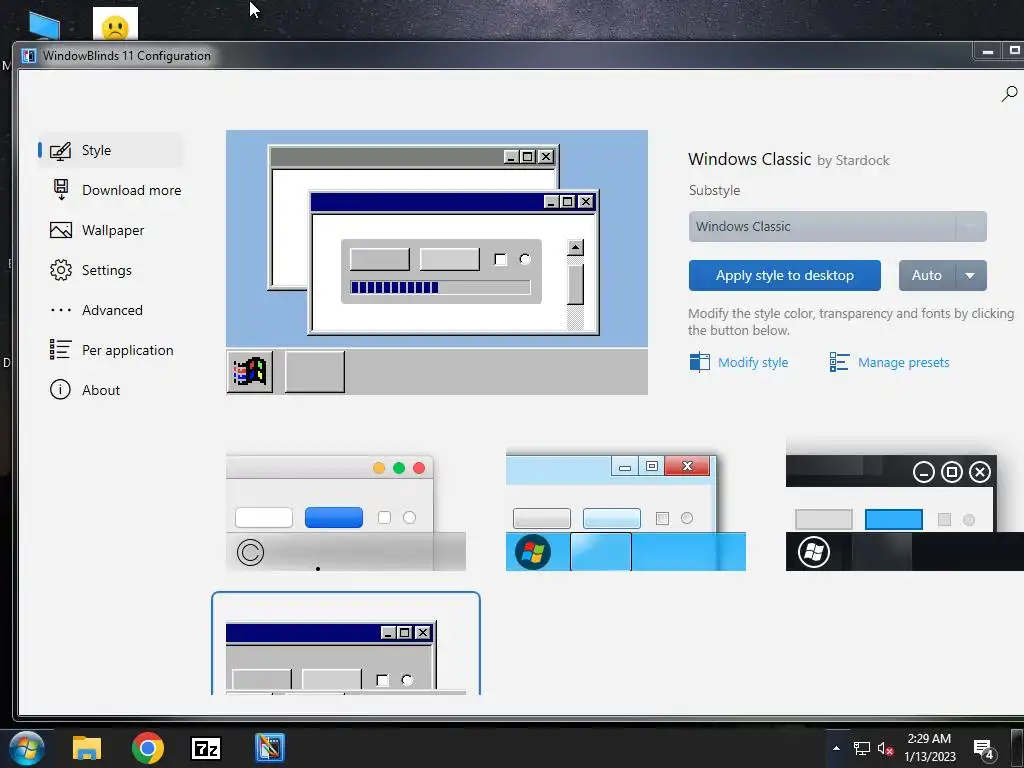Click the WindowBlinds taskbar icon
The image size is (1024, 768).
270,748
